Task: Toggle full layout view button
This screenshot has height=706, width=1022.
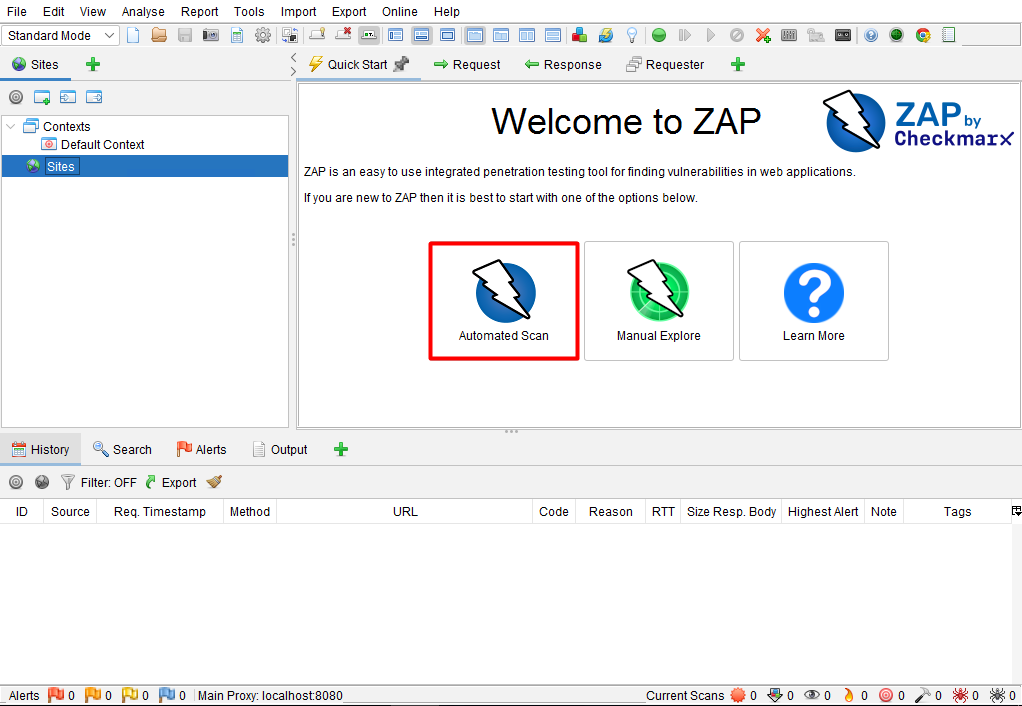Action: (x=448, y=35)
